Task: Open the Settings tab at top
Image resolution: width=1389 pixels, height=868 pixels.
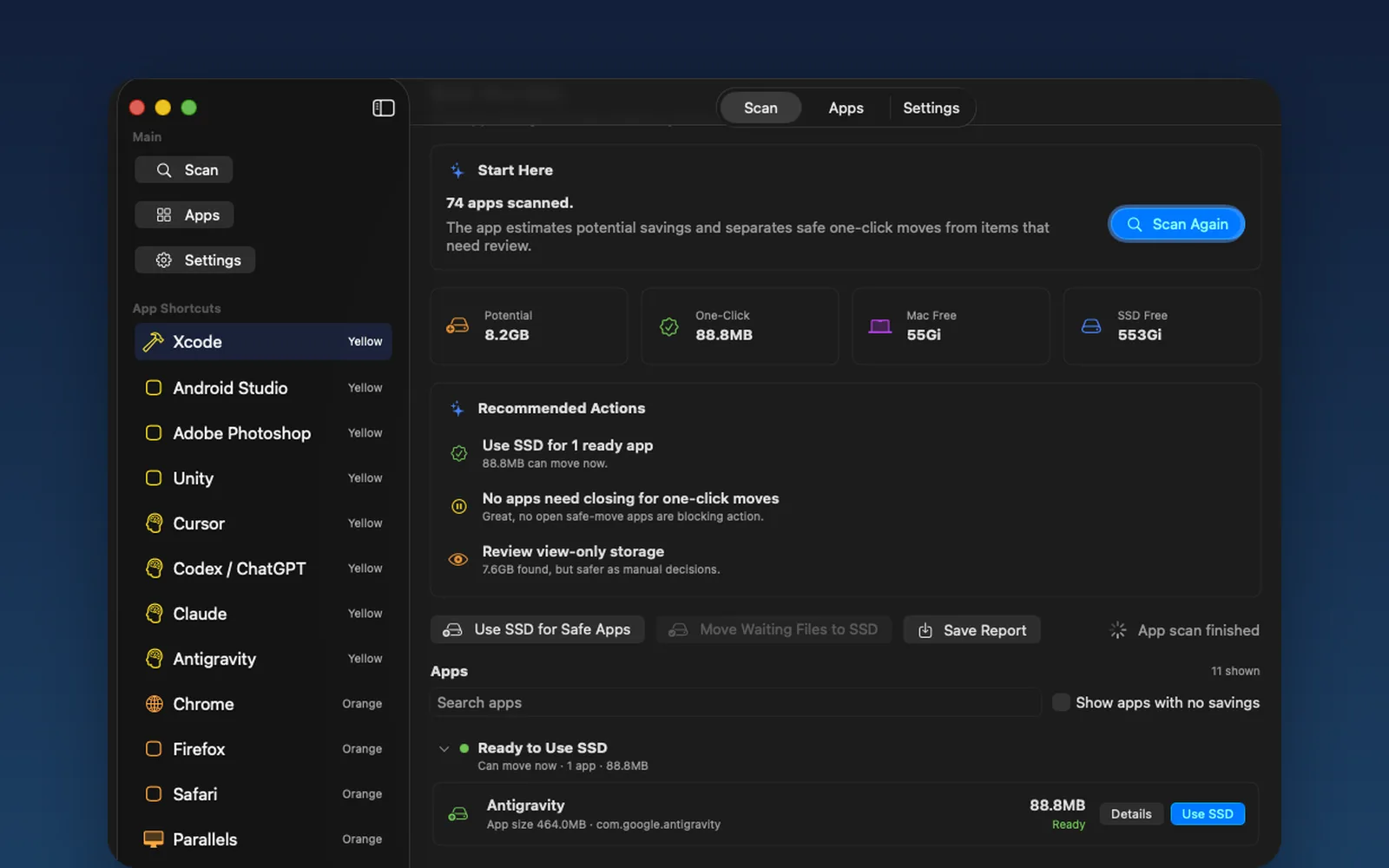Action: (x=931, y=108)
